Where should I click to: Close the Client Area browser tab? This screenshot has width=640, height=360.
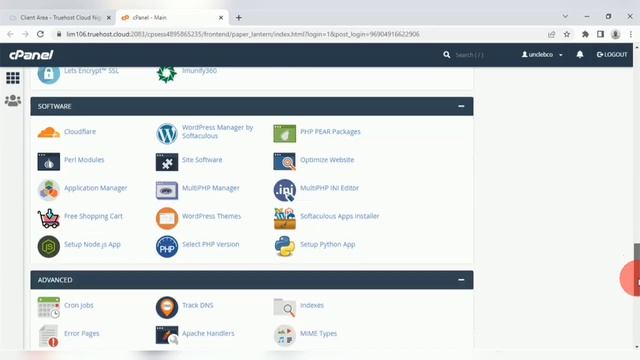(x=109, y=18)
